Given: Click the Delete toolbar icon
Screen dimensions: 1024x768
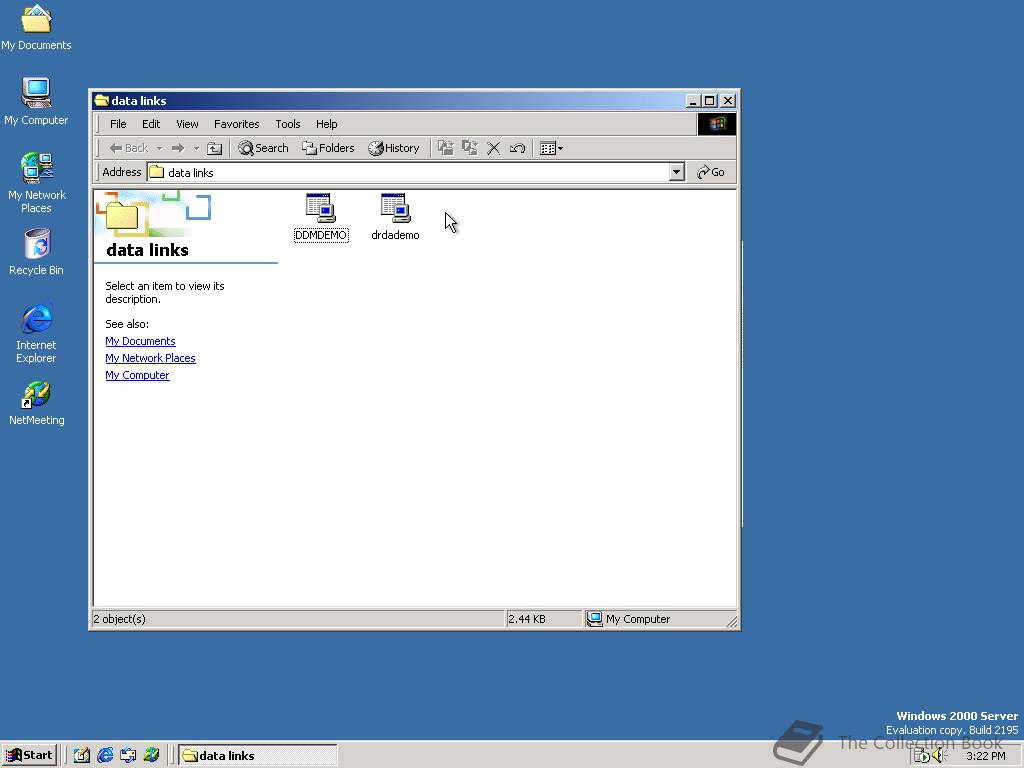Looking at the screenshot, I should 494,148.
